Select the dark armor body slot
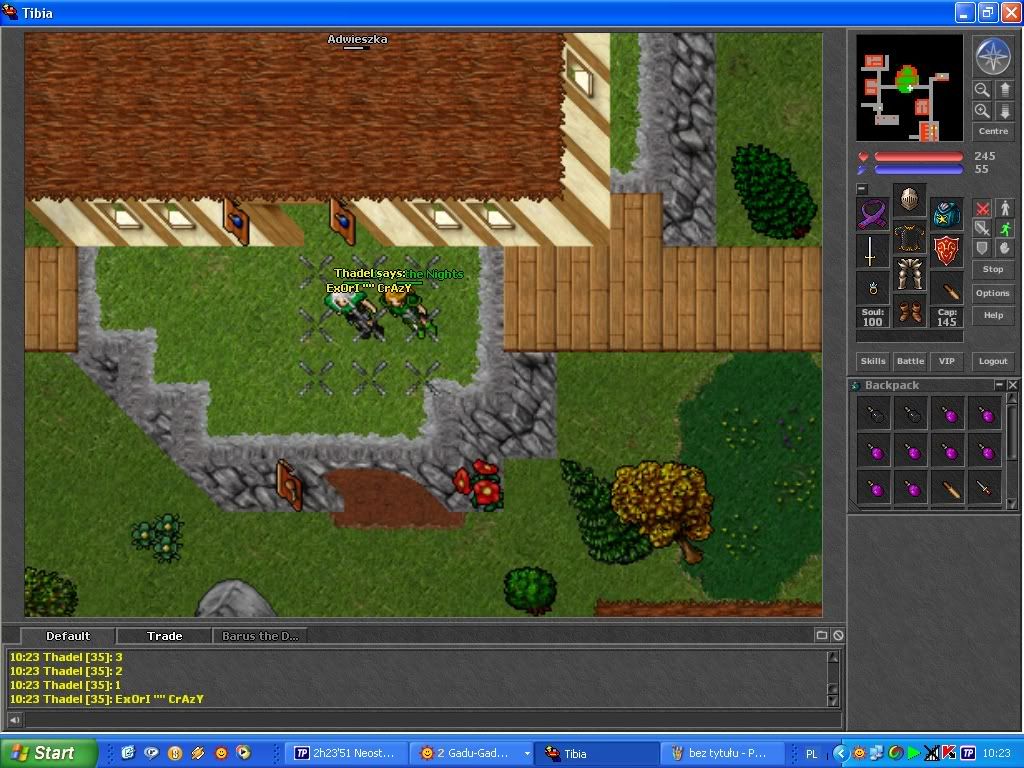 tap(909, 236)
